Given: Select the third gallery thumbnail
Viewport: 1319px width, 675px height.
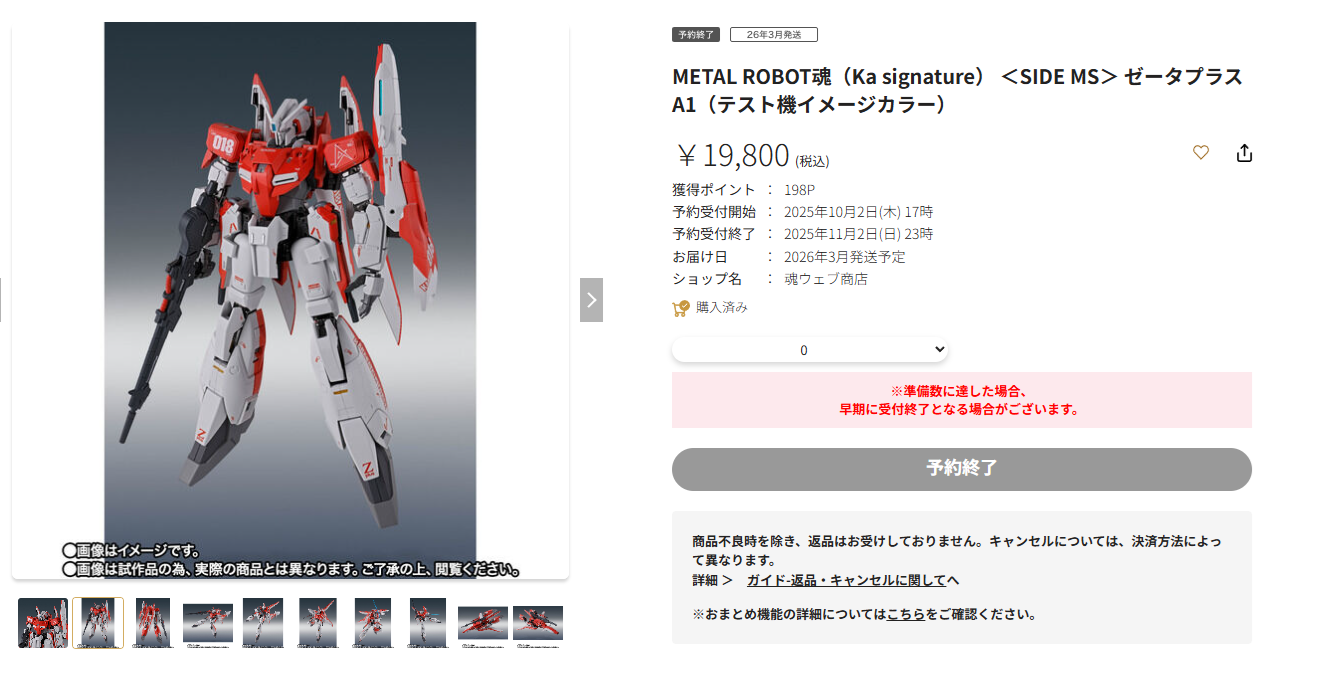Looking at the screenshot, I should point(153,623).
